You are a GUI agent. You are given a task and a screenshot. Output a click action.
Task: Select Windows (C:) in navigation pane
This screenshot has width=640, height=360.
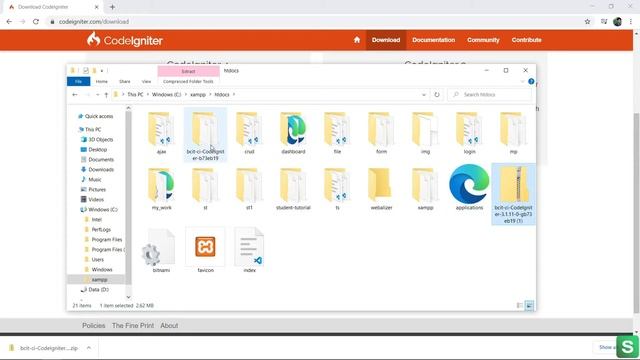coord(102,209)
